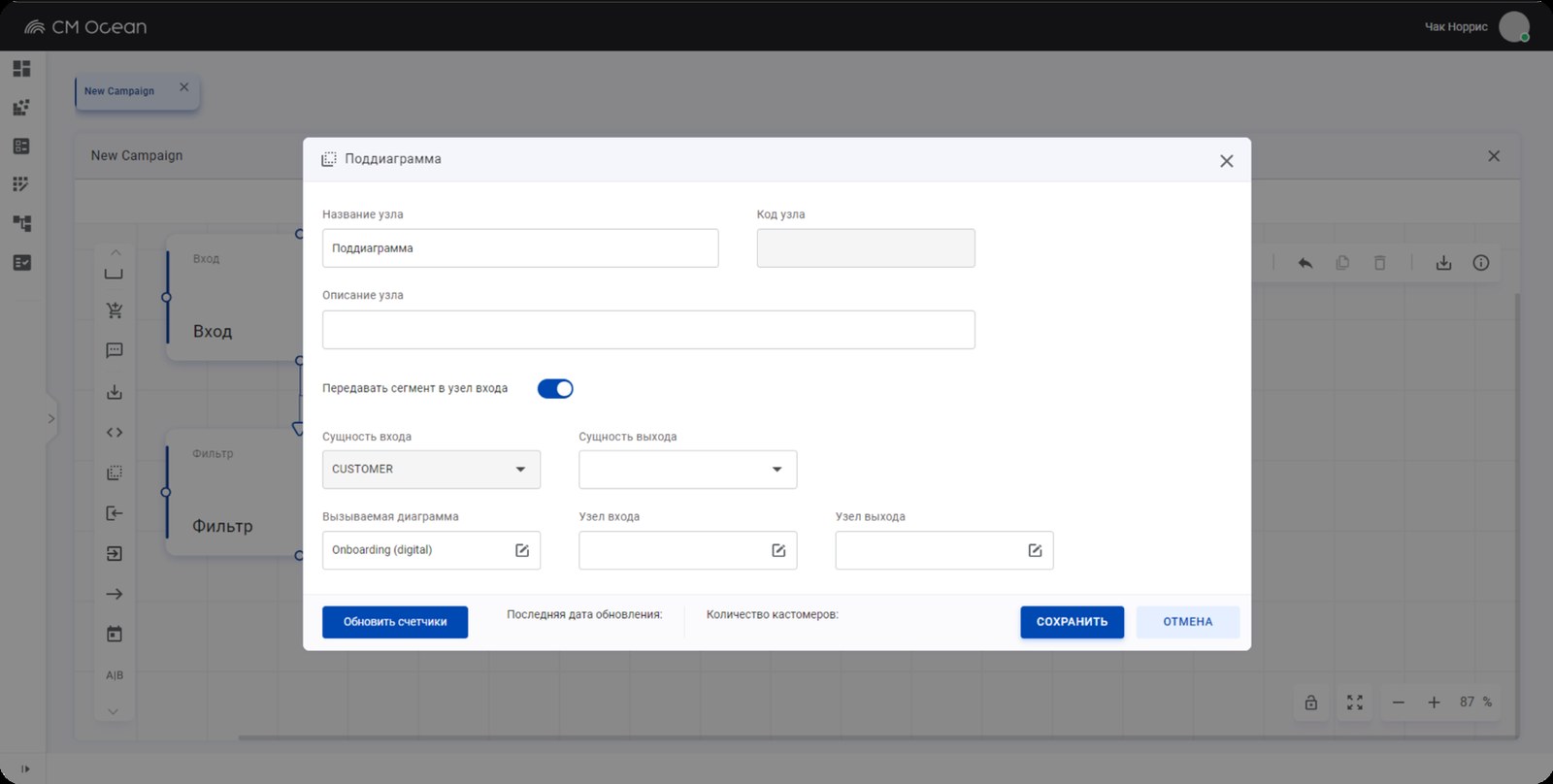Viewport: 1553px width, 784px height.
Task: Open the info icon in canvas toolbar
Action: (1481, 263)
